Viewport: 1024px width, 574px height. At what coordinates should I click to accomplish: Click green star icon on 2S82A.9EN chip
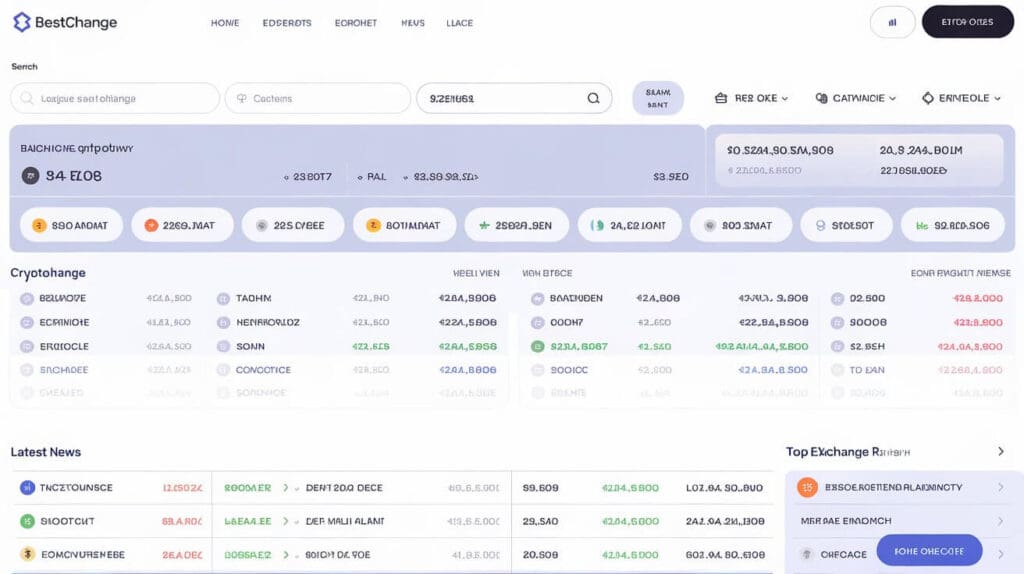(484, 225)
